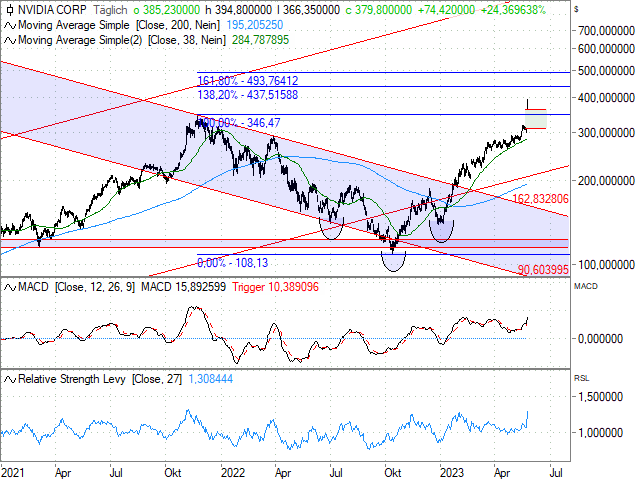Click the 0,000000 MACD axis label
Screen dimensions: 640x480
(600, 339)
